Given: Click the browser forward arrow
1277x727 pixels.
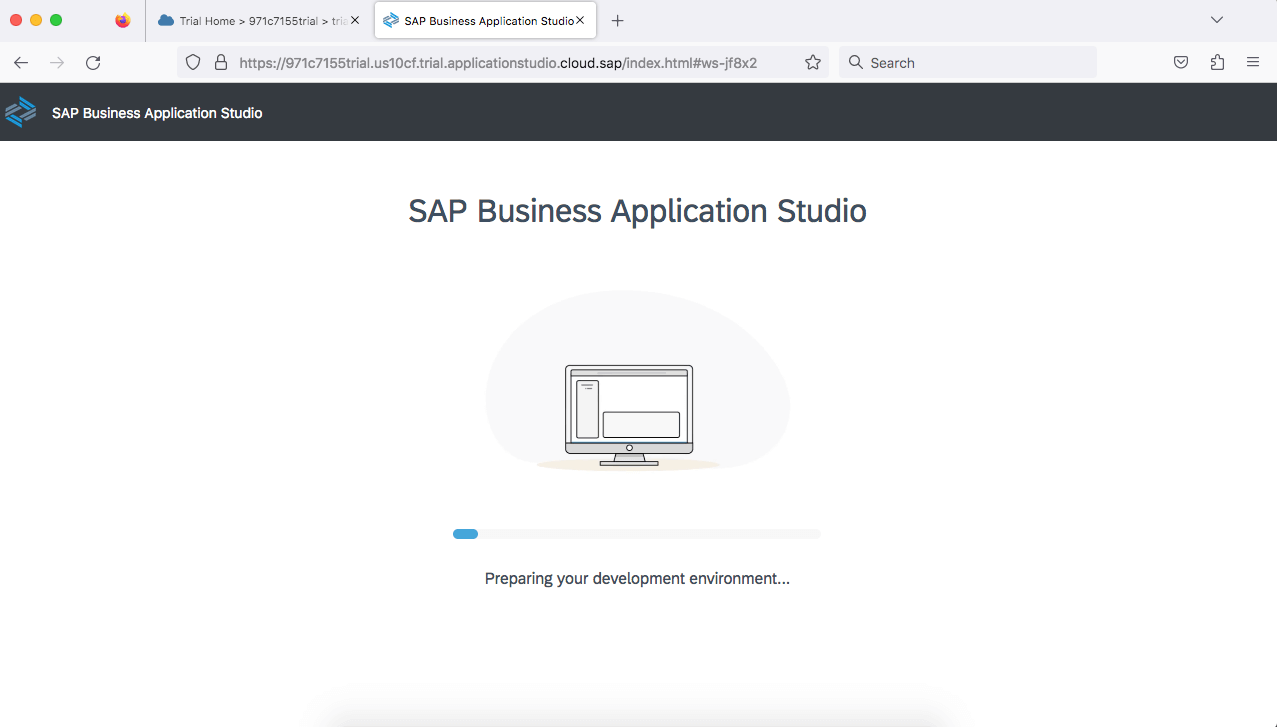Looking at the screenshot, I should [x=57, y=63].
